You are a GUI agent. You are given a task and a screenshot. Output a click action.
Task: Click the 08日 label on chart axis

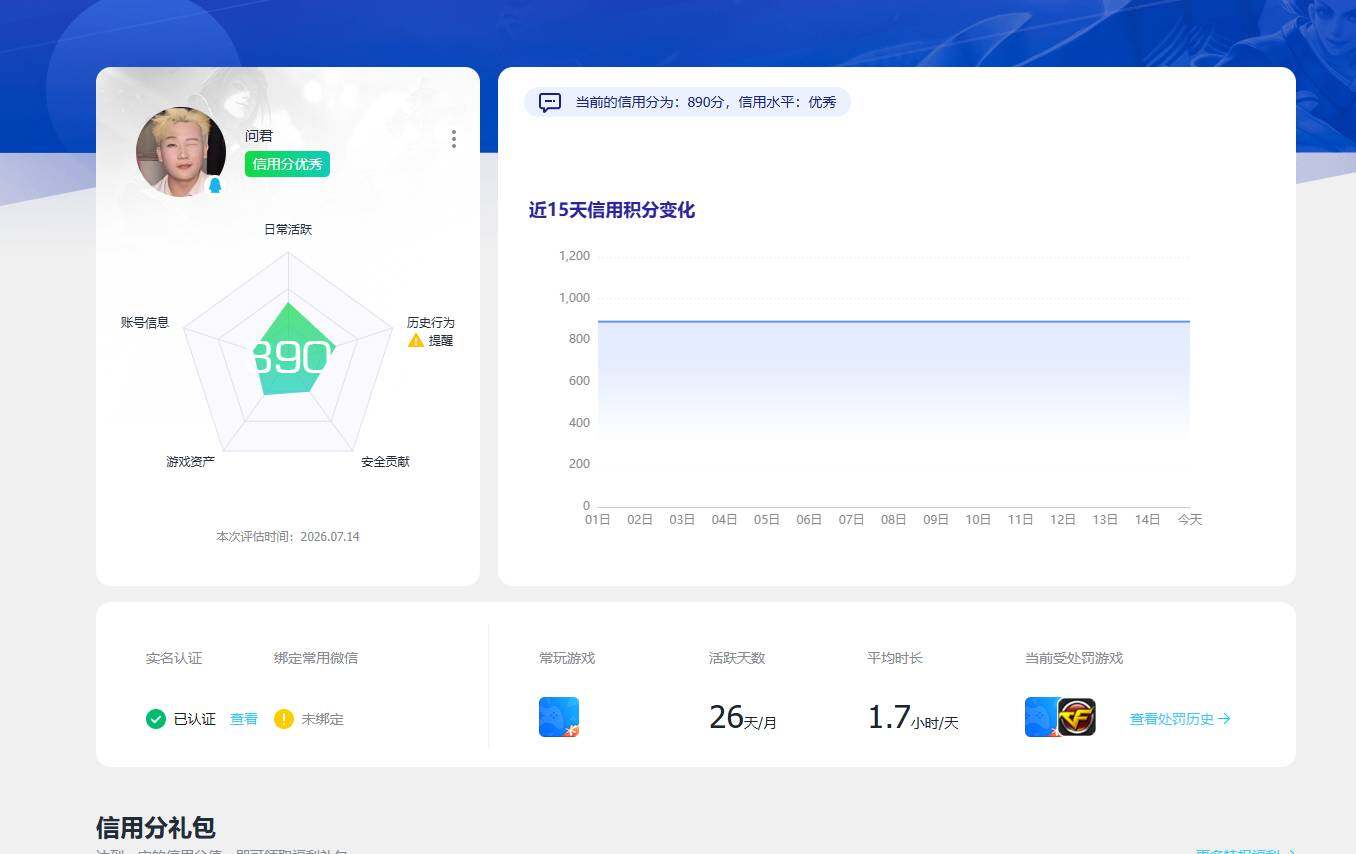(x=894, y=520)
